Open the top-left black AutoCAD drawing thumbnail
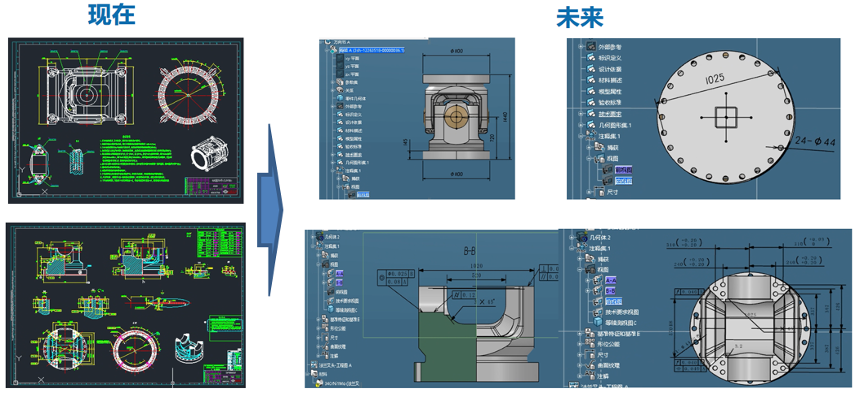The height and width of the screenshot is (394, 854). coord(126,120)
